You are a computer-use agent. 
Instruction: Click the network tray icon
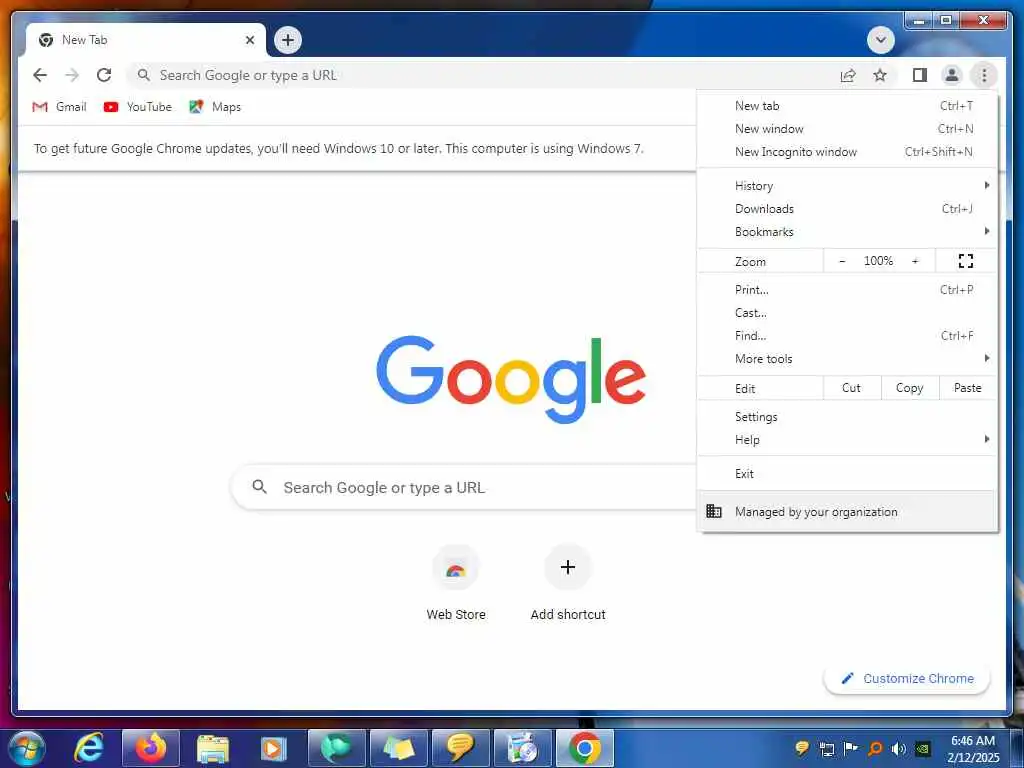coord(827,748)
